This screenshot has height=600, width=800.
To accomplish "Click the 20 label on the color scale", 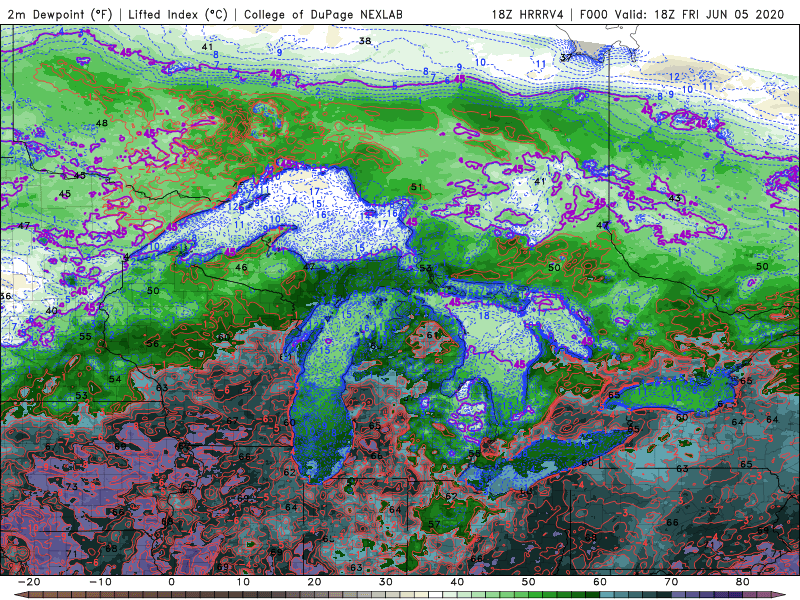I will click(x=314, y=582).
